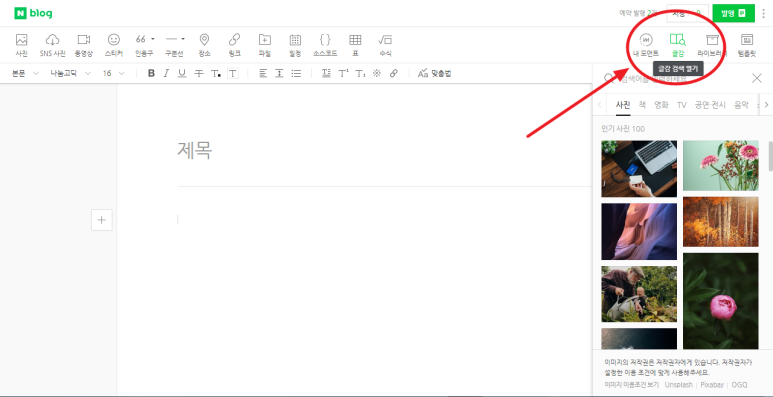This screenshot has height=397, width=773.
Task: Insert a formula with 수식 icon
Action: pos(385,45)
